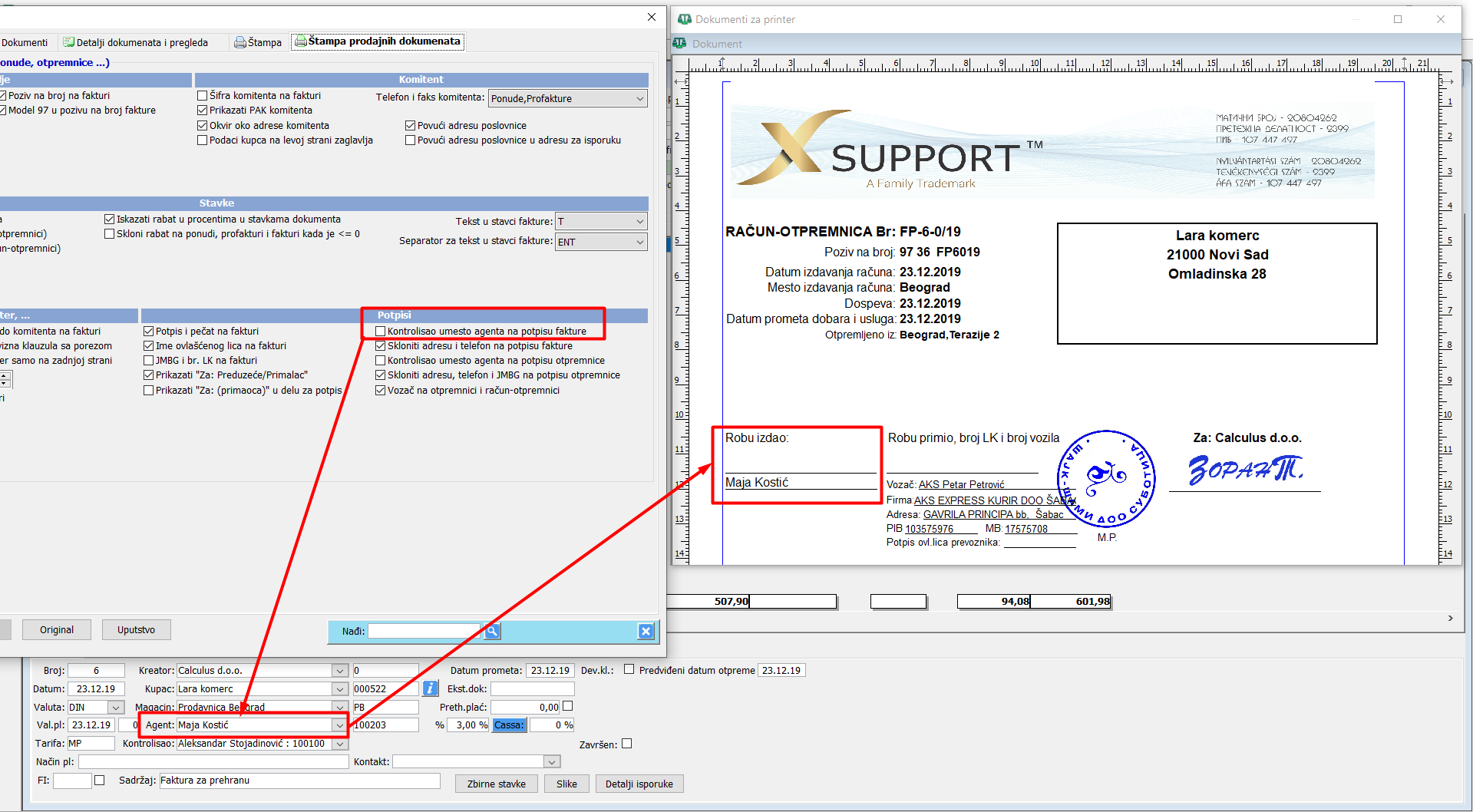Expand the Kupac dropdown
This screenshot has width=1473, height=812.
point(339,689)
